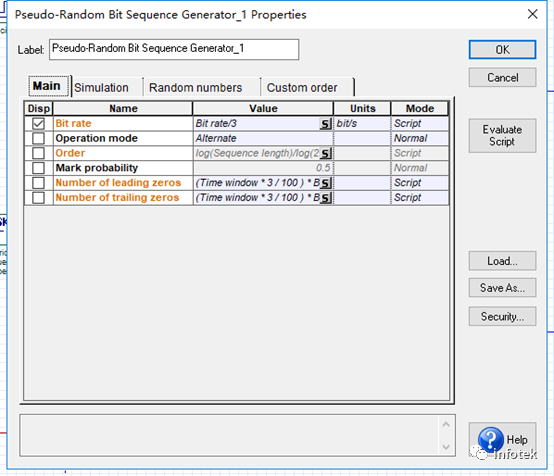Click the Name column header

coord(123,108)
